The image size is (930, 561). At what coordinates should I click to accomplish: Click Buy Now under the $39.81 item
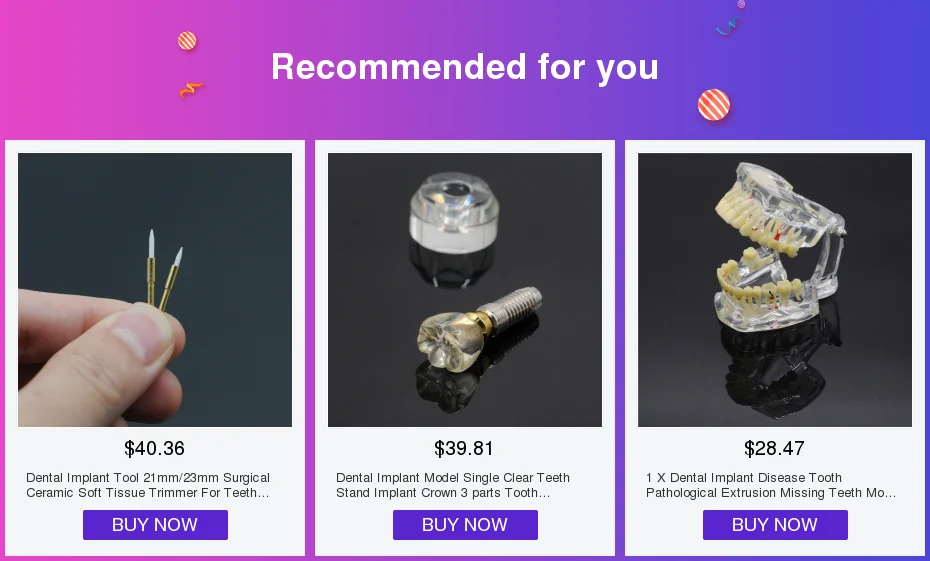(x=465, y=525)
